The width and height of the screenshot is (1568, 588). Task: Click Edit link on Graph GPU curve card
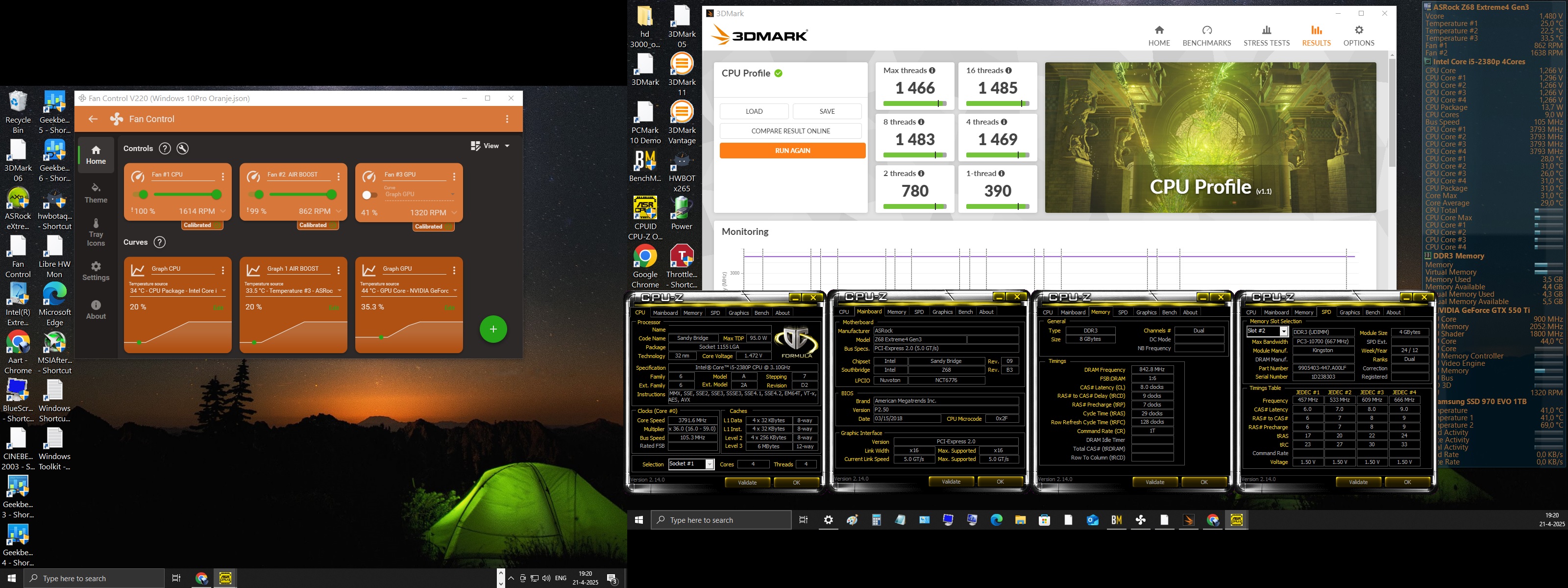449,307
